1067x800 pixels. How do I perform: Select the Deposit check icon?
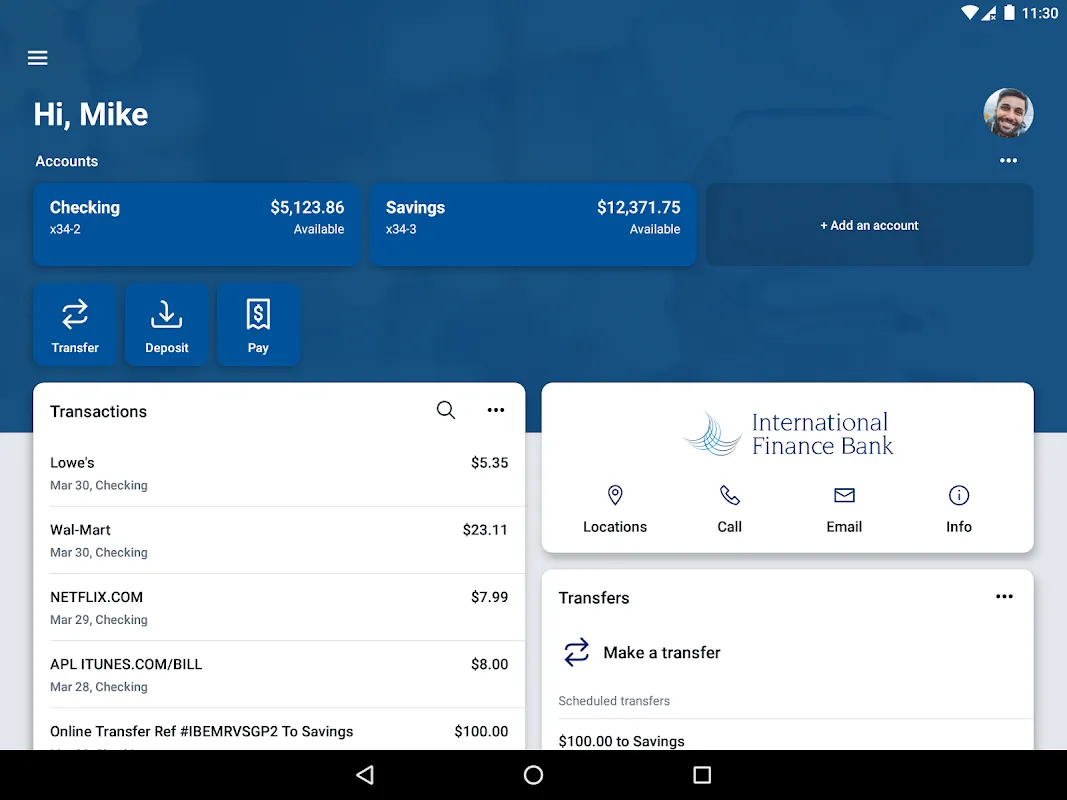click(166, 315)
